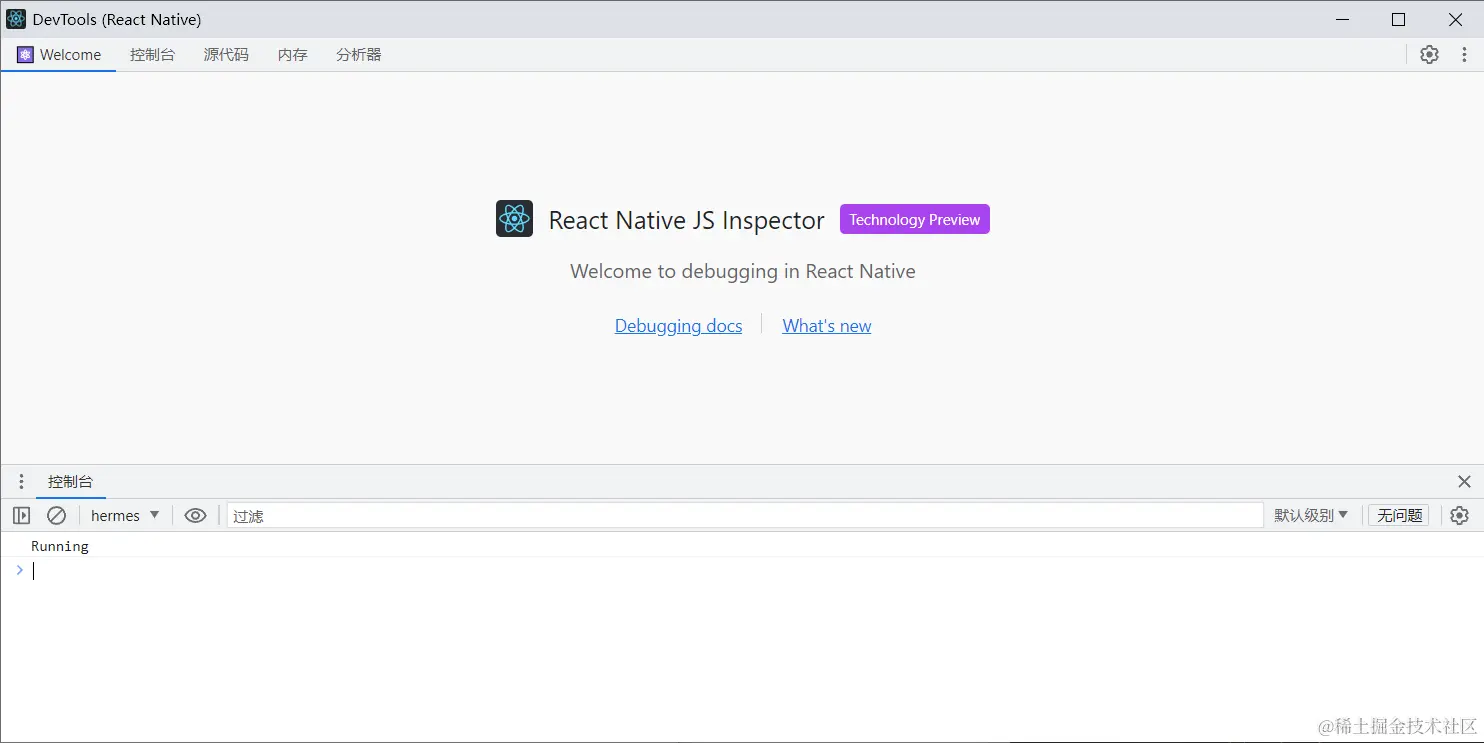Select the 控制台 drawer tab
1484x743 pixels.
[x=70, y=482]
